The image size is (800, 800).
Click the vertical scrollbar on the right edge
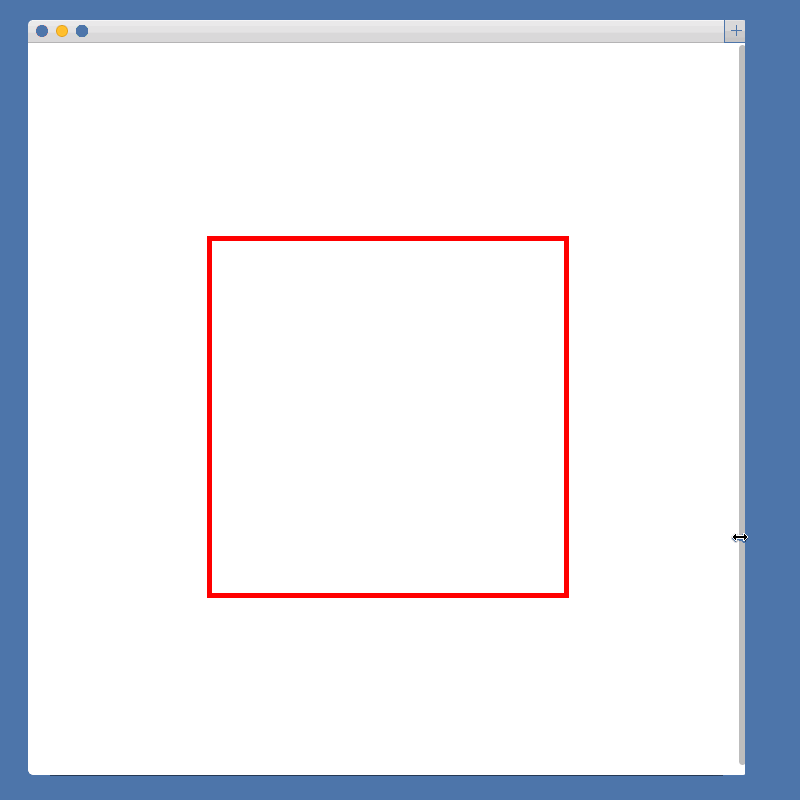click(x=742, y=405)
